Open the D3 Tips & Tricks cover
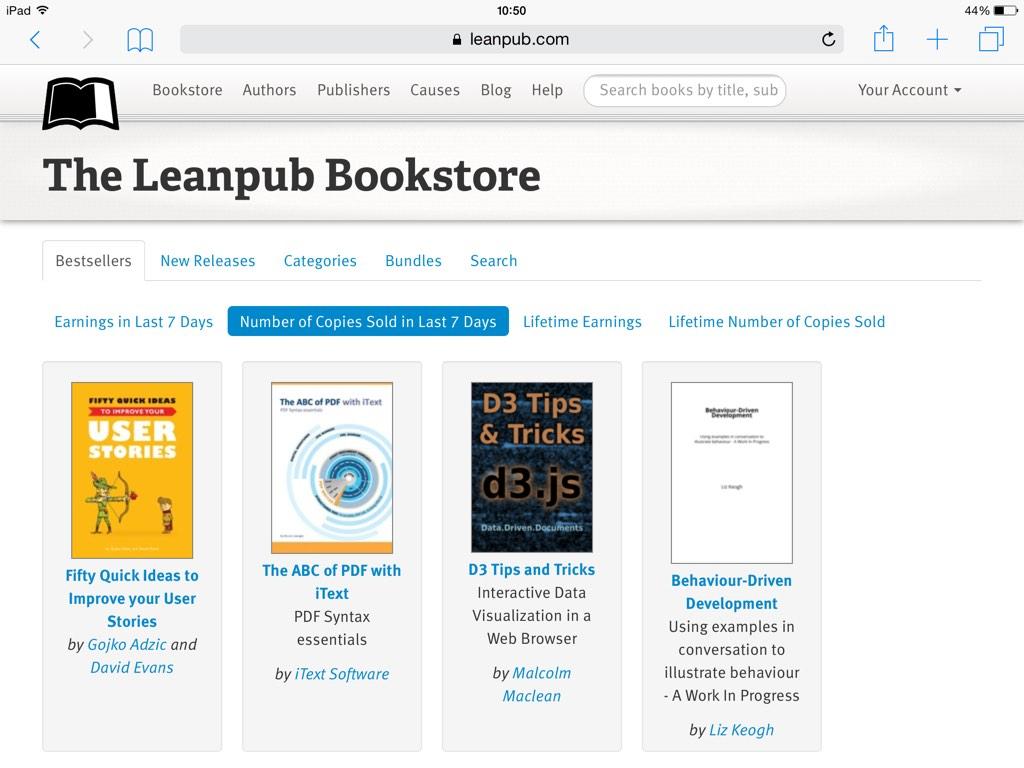Image resolution: width=1024 pixels, height=768 pixels. point(532,468)
